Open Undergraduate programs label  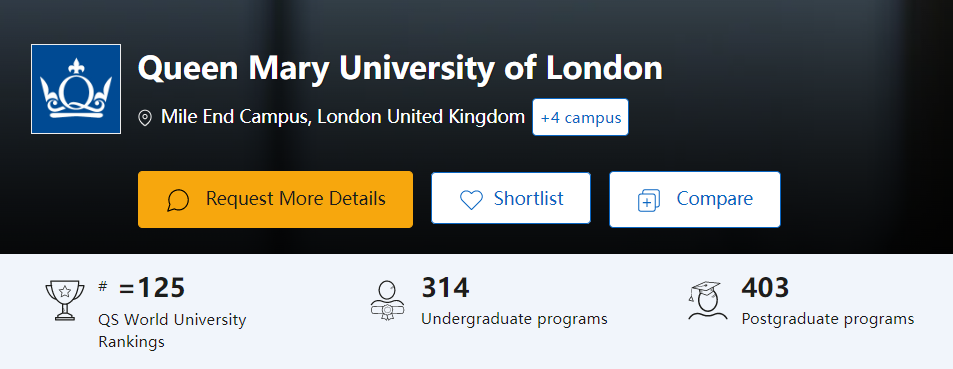pos(514,319)
